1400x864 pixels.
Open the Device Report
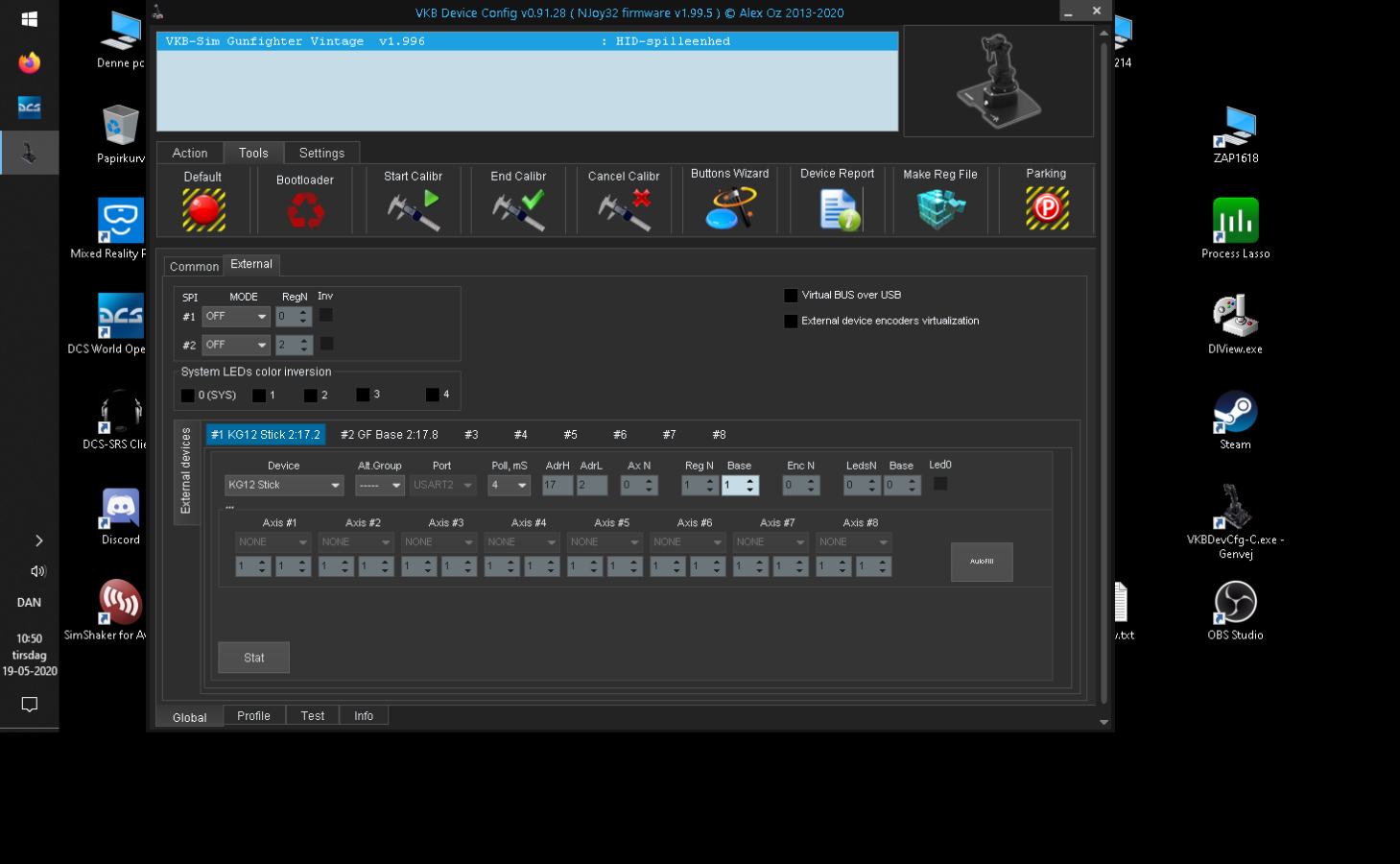tap(838, 209)
